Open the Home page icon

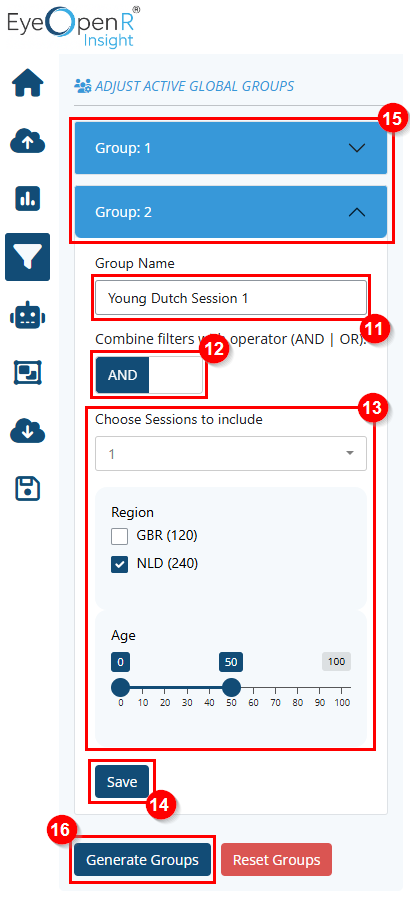(x=27, y=84)
